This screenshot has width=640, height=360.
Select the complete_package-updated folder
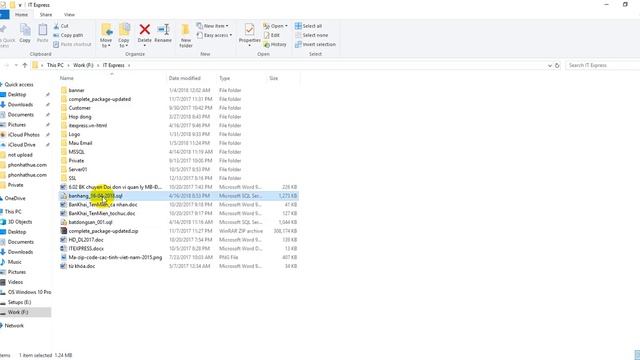click(100, 99)
